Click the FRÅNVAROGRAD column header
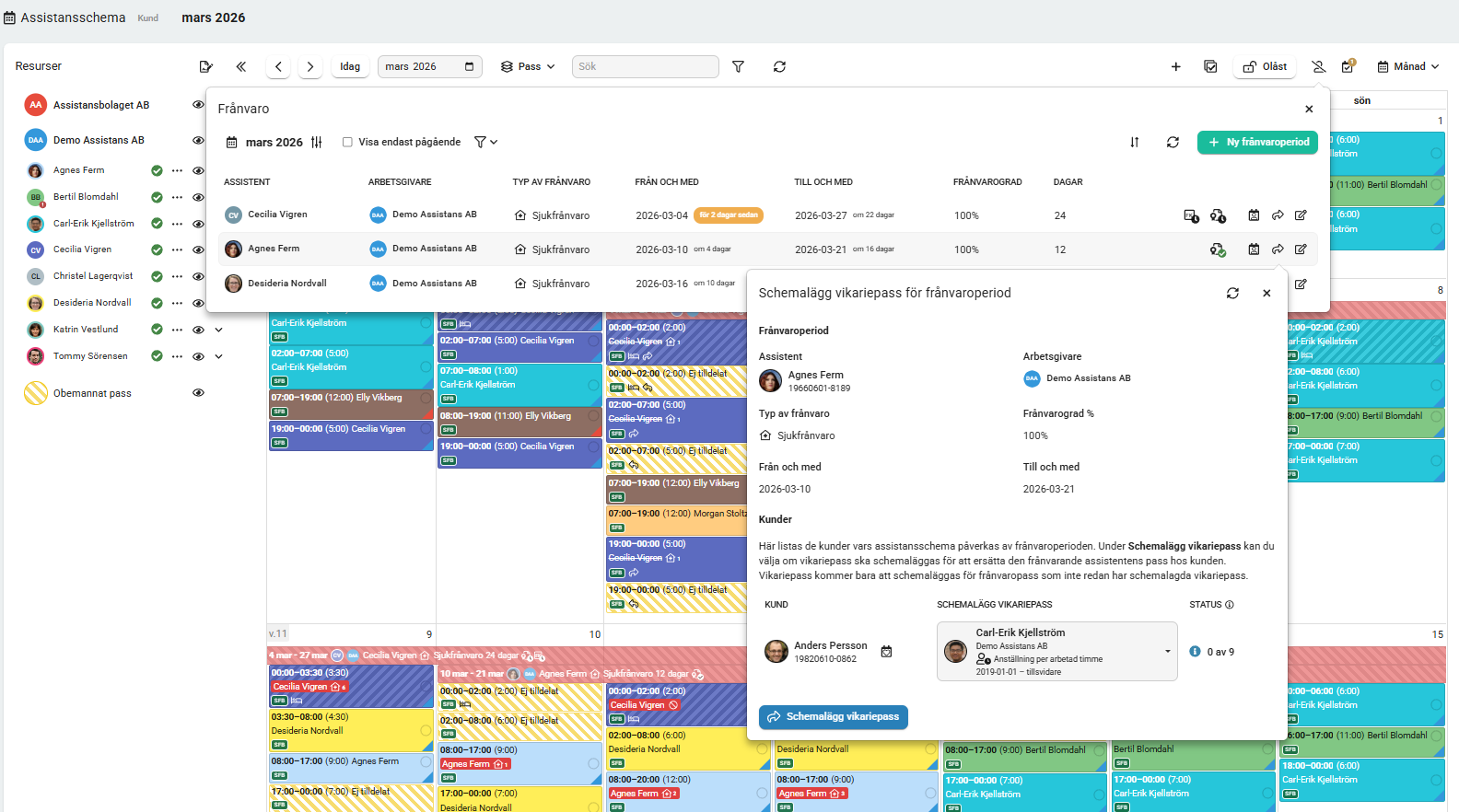 pos(987,182)
